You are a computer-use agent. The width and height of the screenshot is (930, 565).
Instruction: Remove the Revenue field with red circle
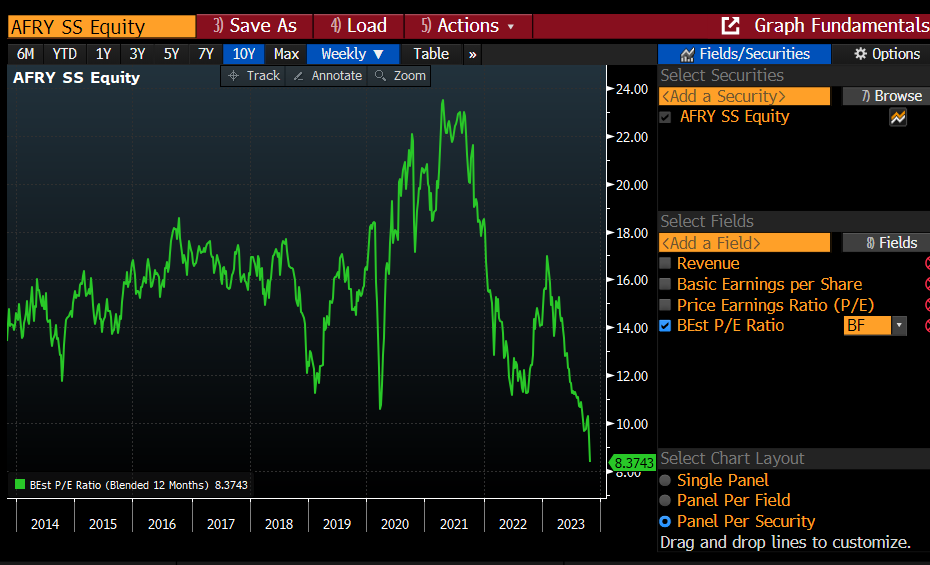point(926,263)
